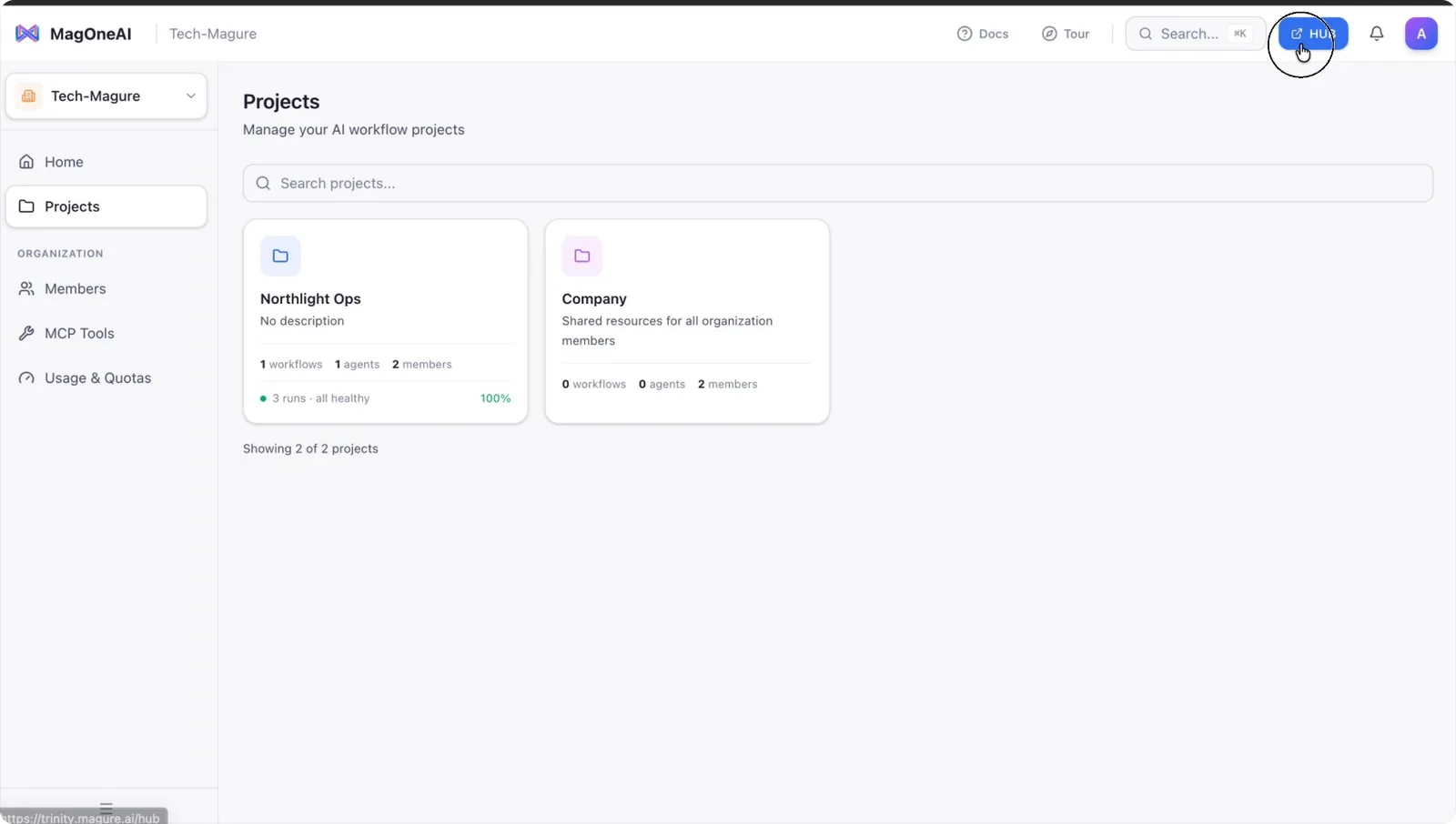Open Usage & Quotas page
This screenshot has width=1456, height=824.
tap(106, 377)
